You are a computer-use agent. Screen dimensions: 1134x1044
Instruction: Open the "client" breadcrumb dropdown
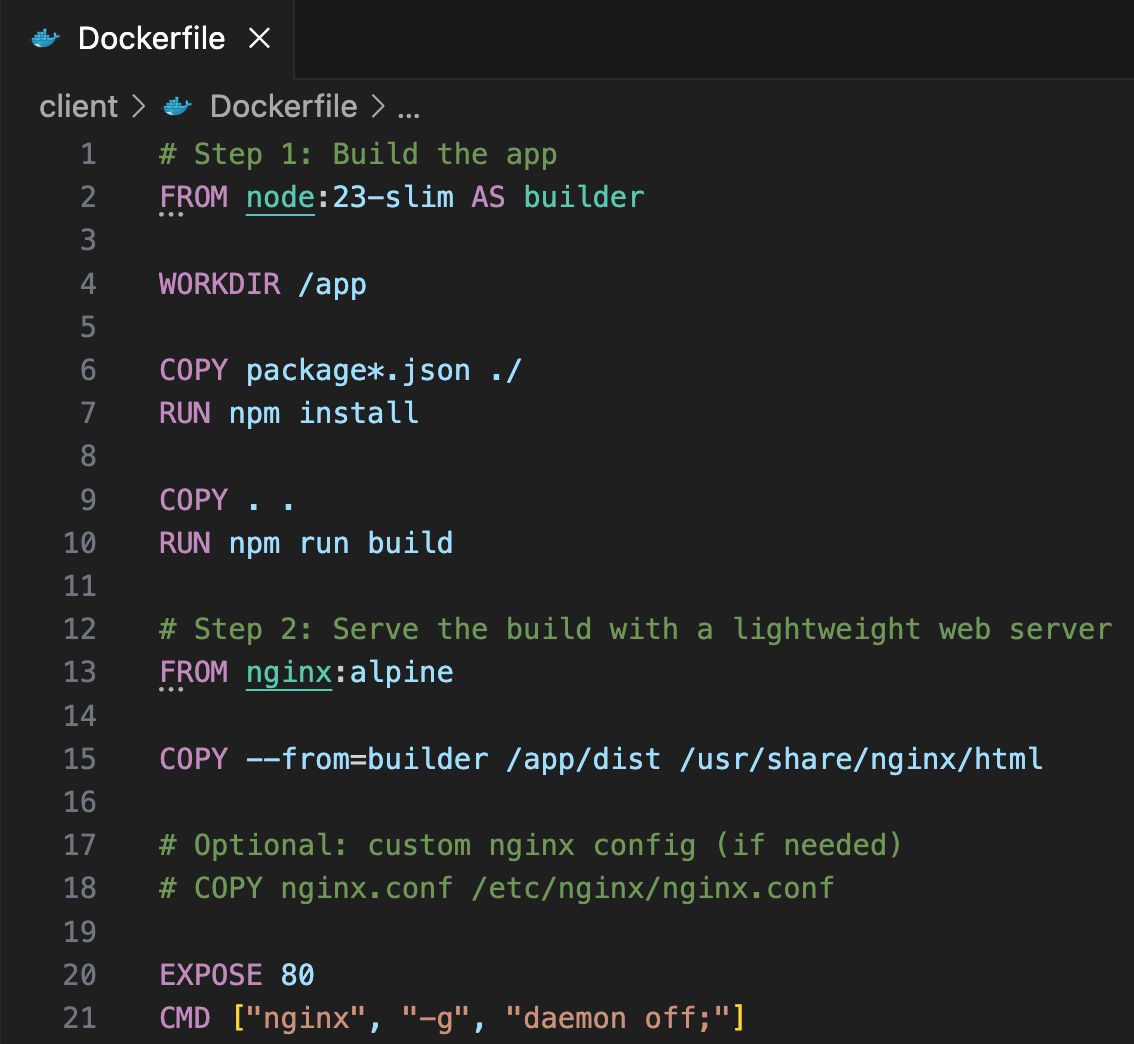(x=78, y=106)
